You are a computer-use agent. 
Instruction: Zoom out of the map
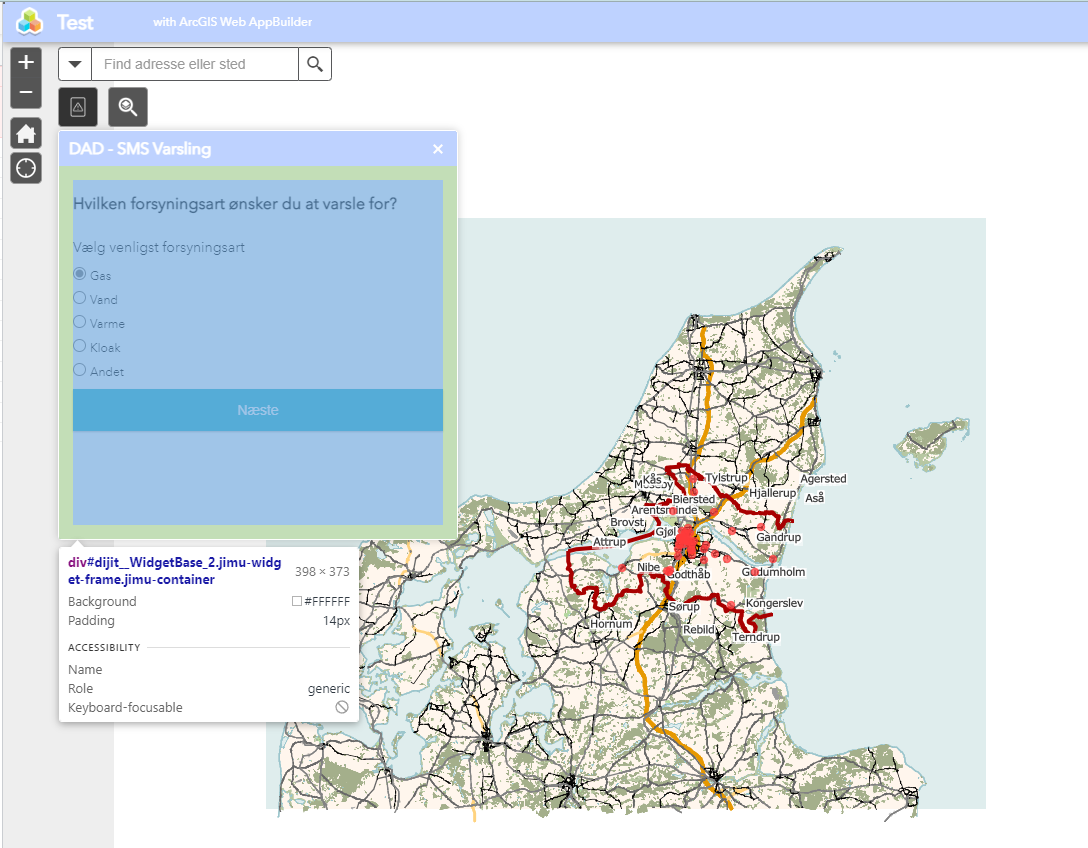[25, 92]
